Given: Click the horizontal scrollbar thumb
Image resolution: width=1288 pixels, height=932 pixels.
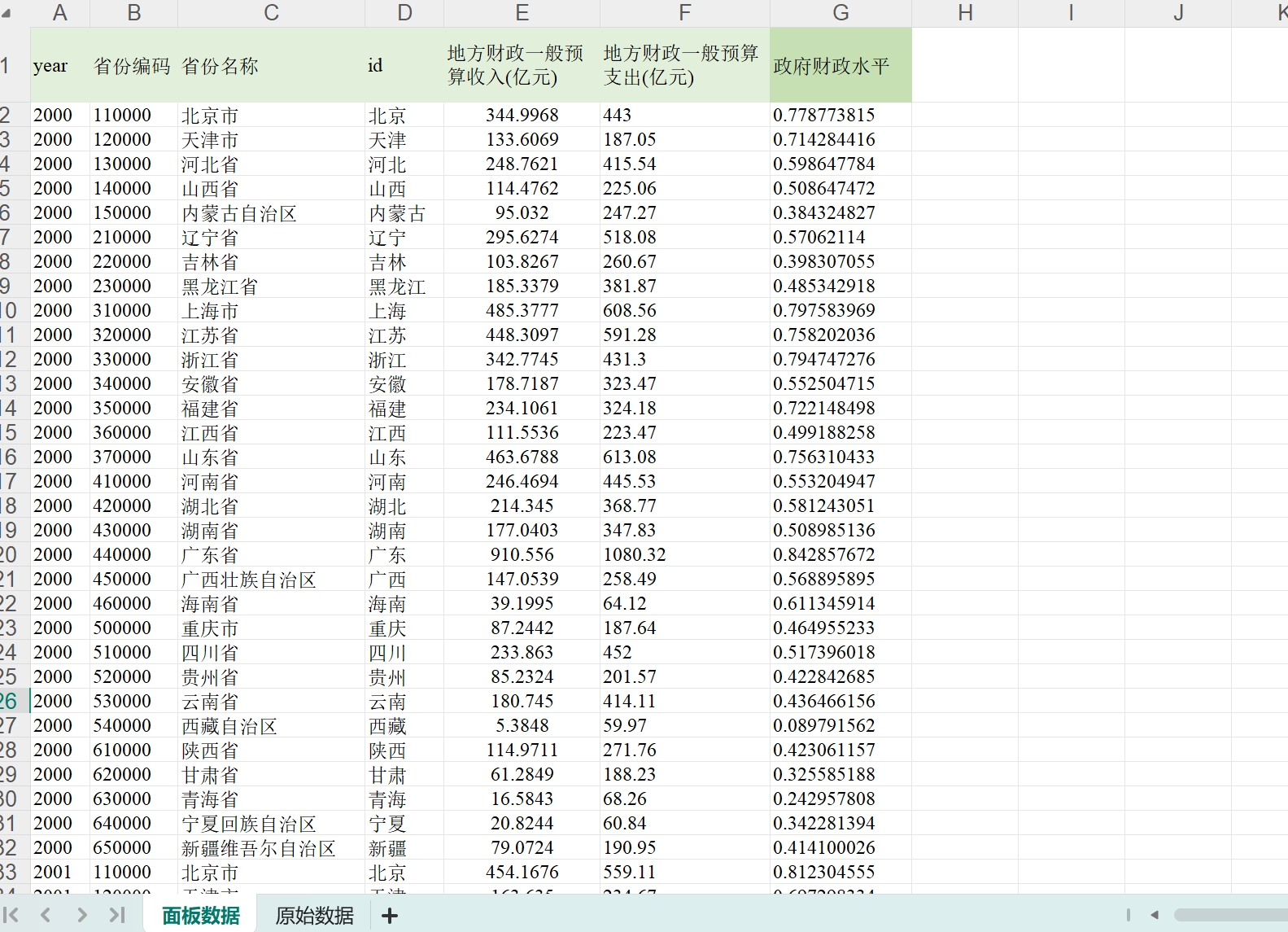Looking at the screenshot, I should (1230, 915).
